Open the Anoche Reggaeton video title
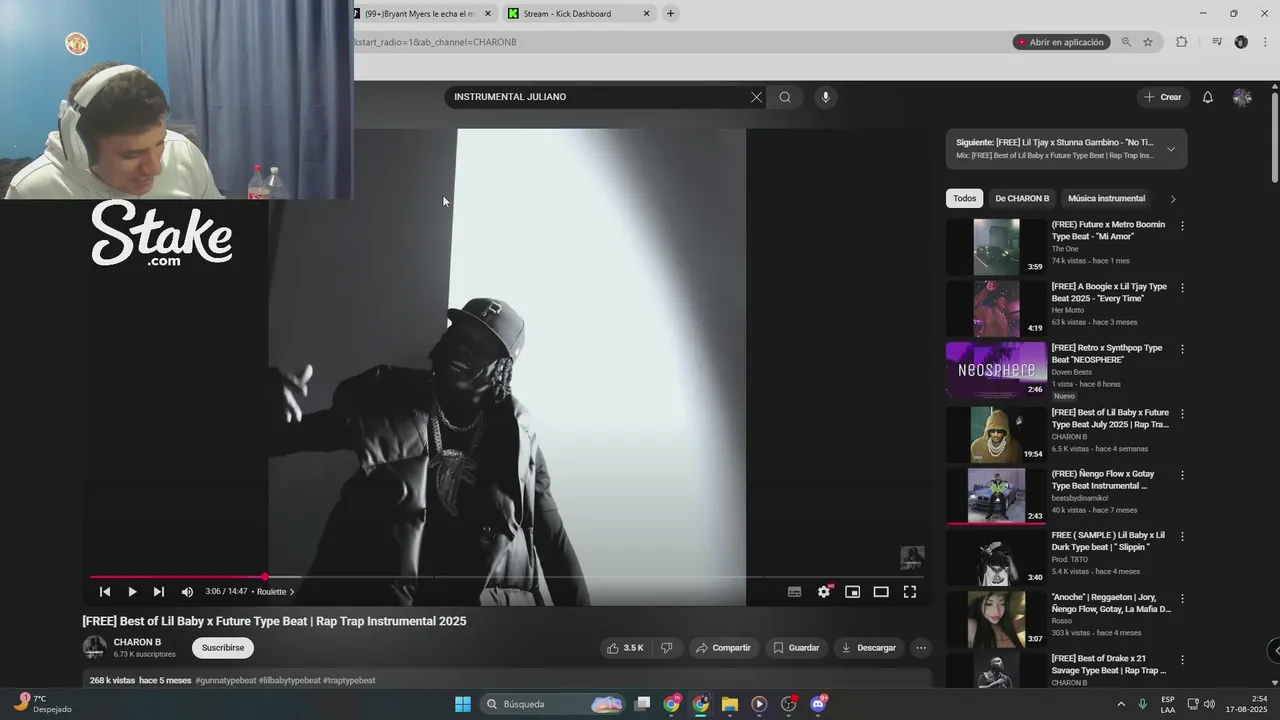 1111,603
